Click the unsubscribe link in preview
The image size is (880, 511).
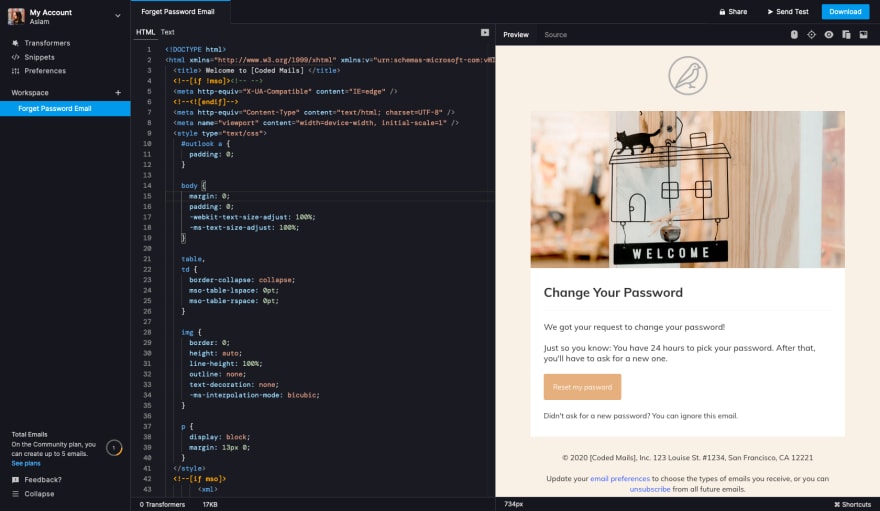[x=650, y=489]
